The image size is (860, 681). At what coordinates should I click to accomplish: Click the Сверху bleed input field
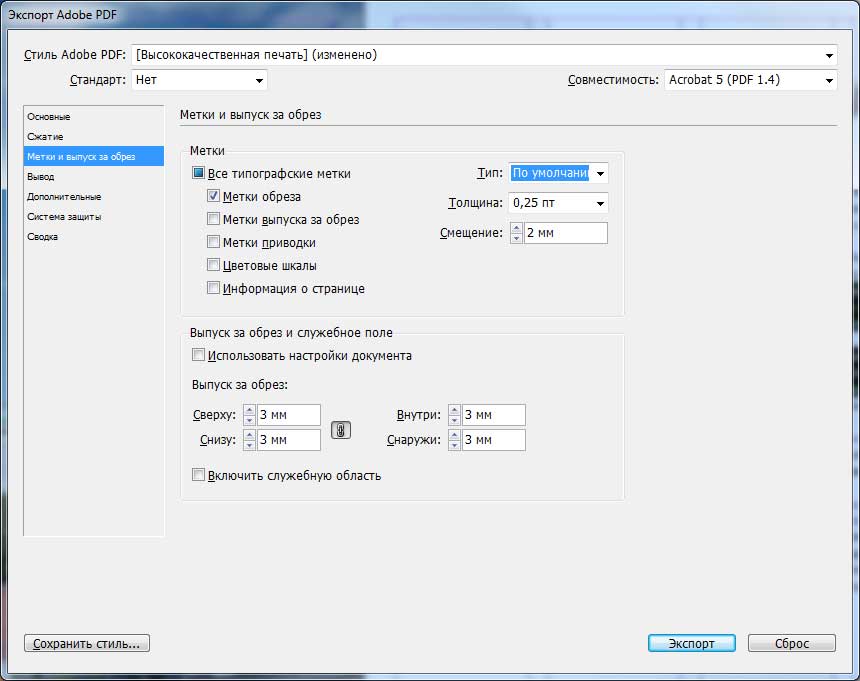[288, 415]
